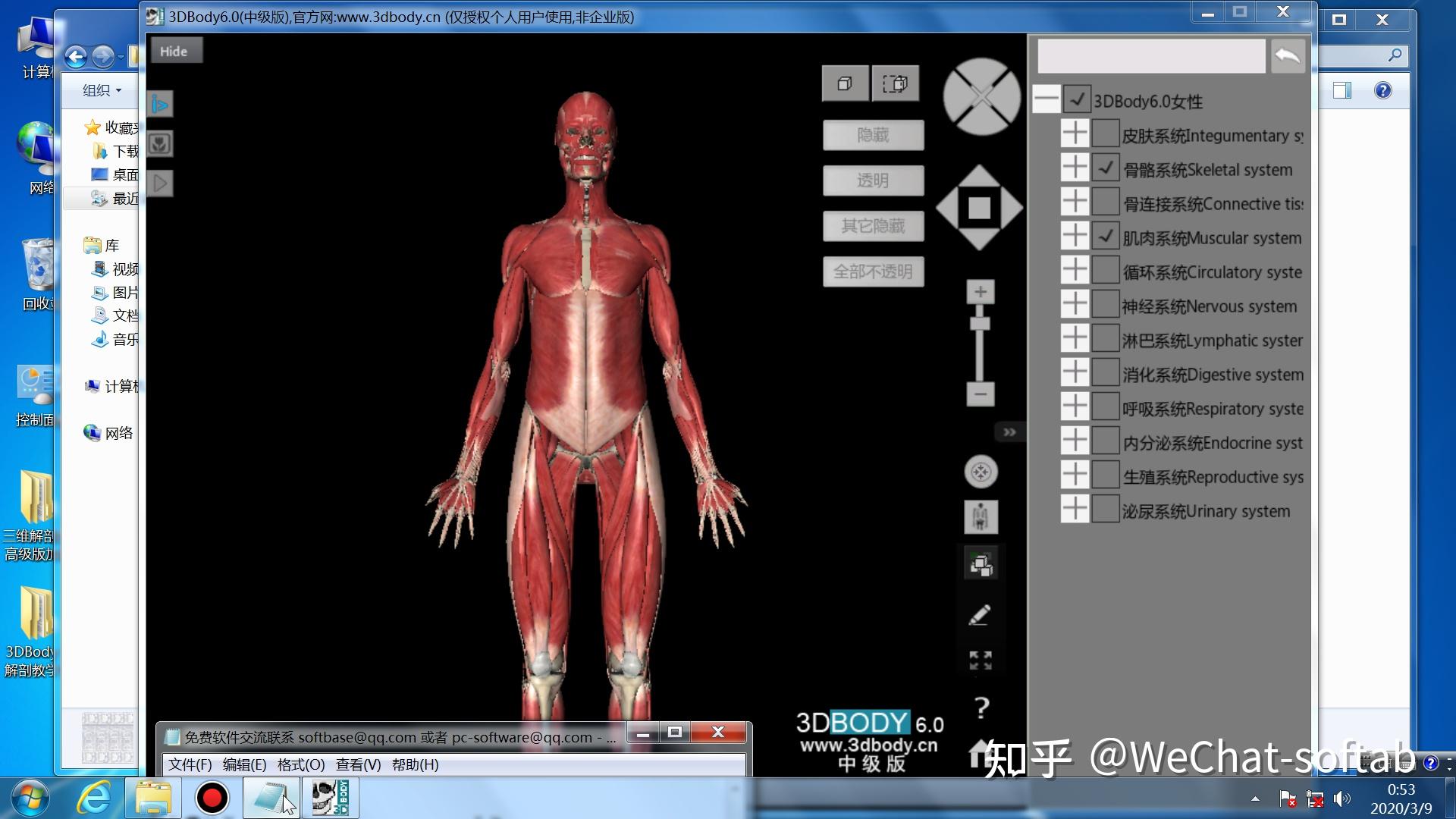Click the round rotate-center icon
Image resolution: width=1456 pixels, height=819 pixels.
pos(981,472)
